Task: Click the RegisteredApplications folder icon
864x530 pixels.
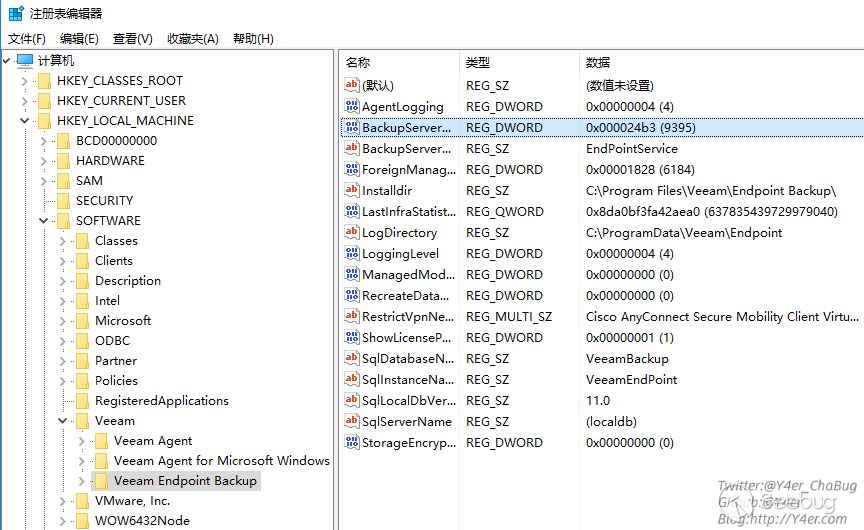Action: click(x=83, y=401)
